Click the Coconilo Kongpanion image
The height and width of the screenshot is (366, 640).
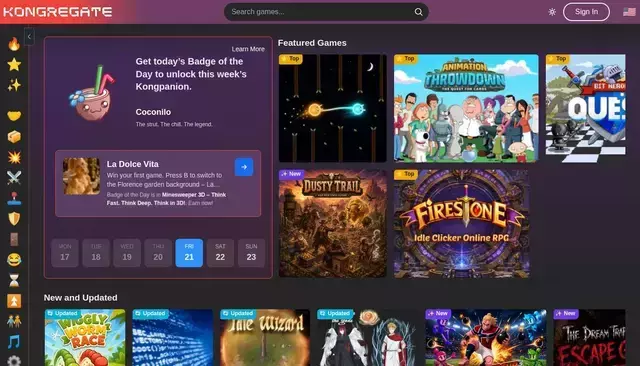(92, 94)
